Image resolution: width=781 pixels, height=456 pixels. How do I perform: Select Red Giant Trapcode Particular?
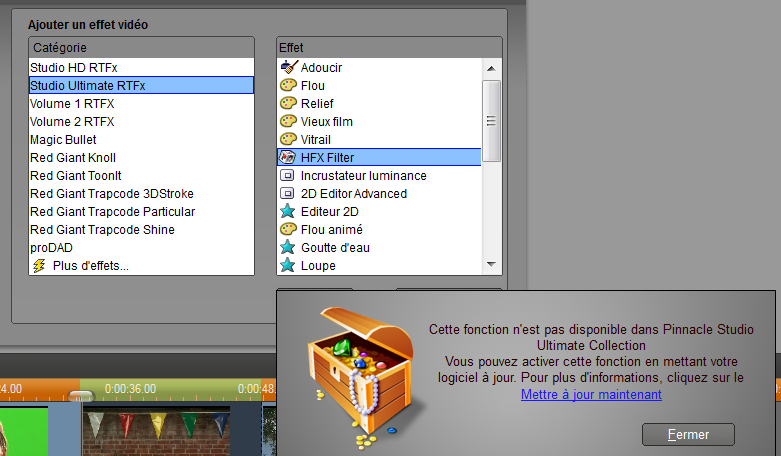point(141,211)
